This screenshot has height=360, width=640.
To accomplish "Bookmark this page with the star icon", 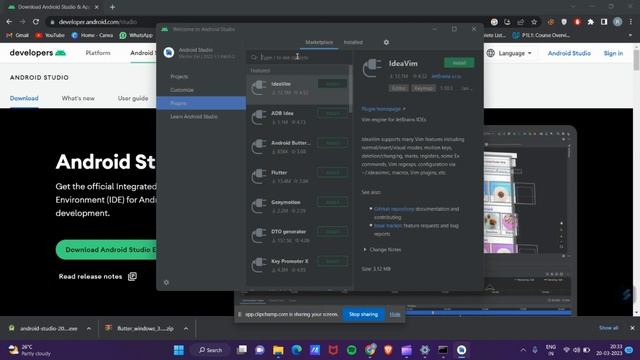I will tap(534, 22).
